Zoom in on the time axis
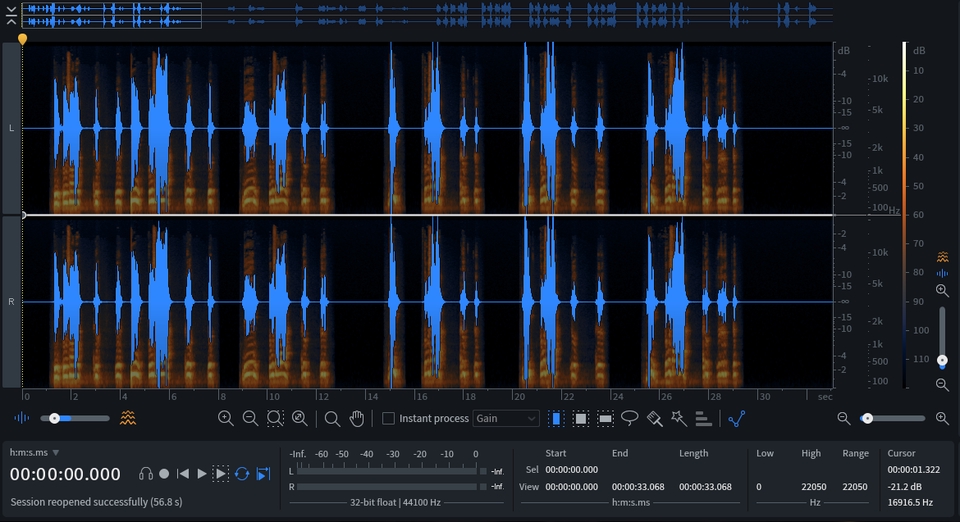This screenshot has width=960, height=522. click(225, 419)
